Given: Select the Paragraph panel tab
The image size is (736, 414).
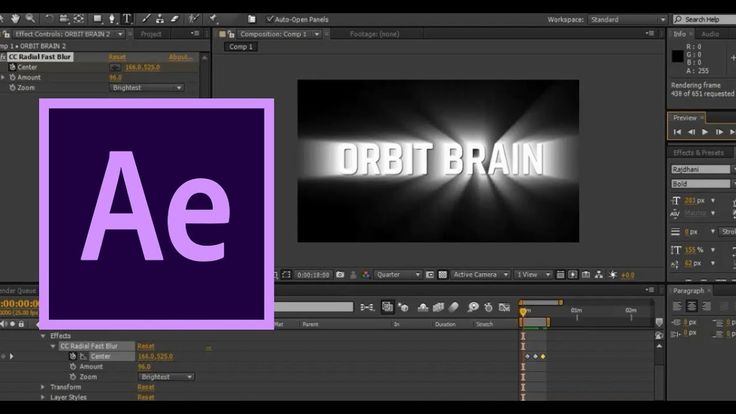Looking at the screenshot, I should tap(688, 291).
